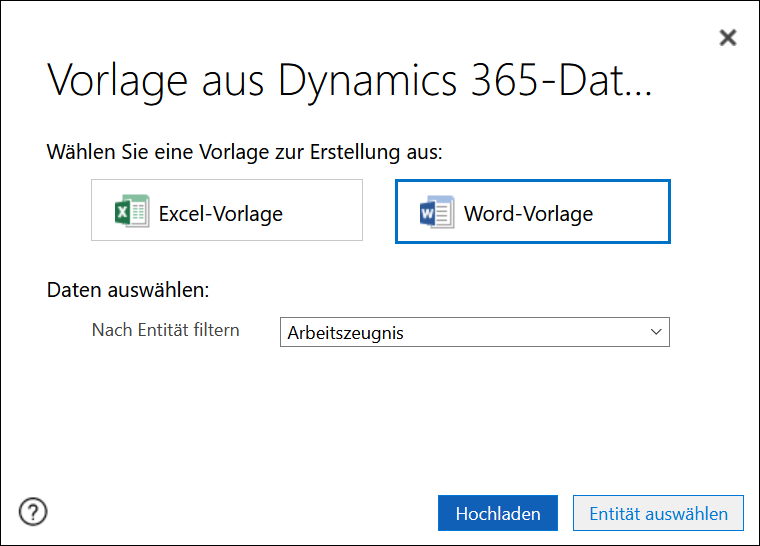Screen dimensions: 760x546
Task: Dismiss the template dialog window
Action: tap(728, 37)
